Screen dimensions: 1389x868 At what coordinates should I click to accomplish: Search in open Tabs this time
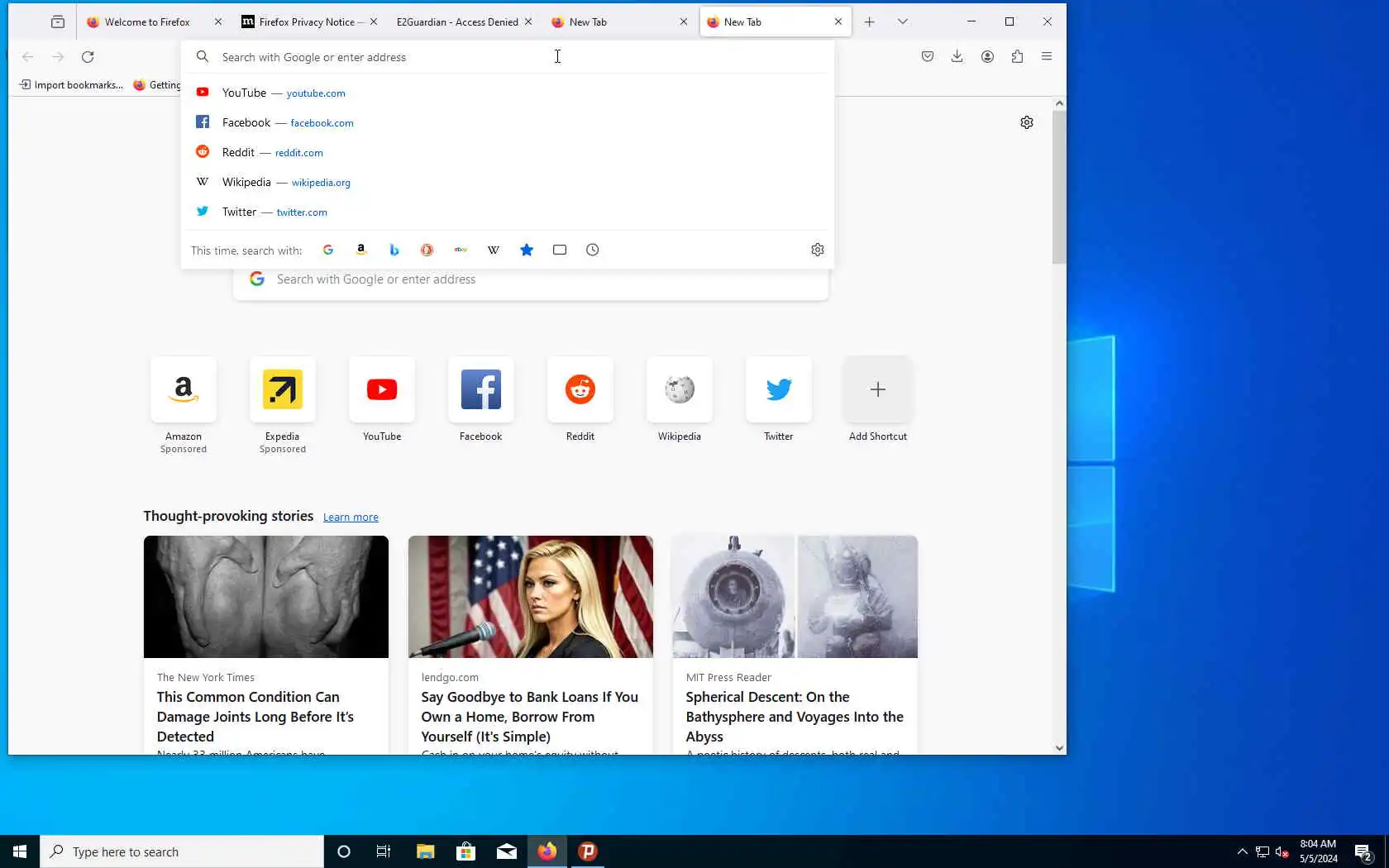point(560,250)
